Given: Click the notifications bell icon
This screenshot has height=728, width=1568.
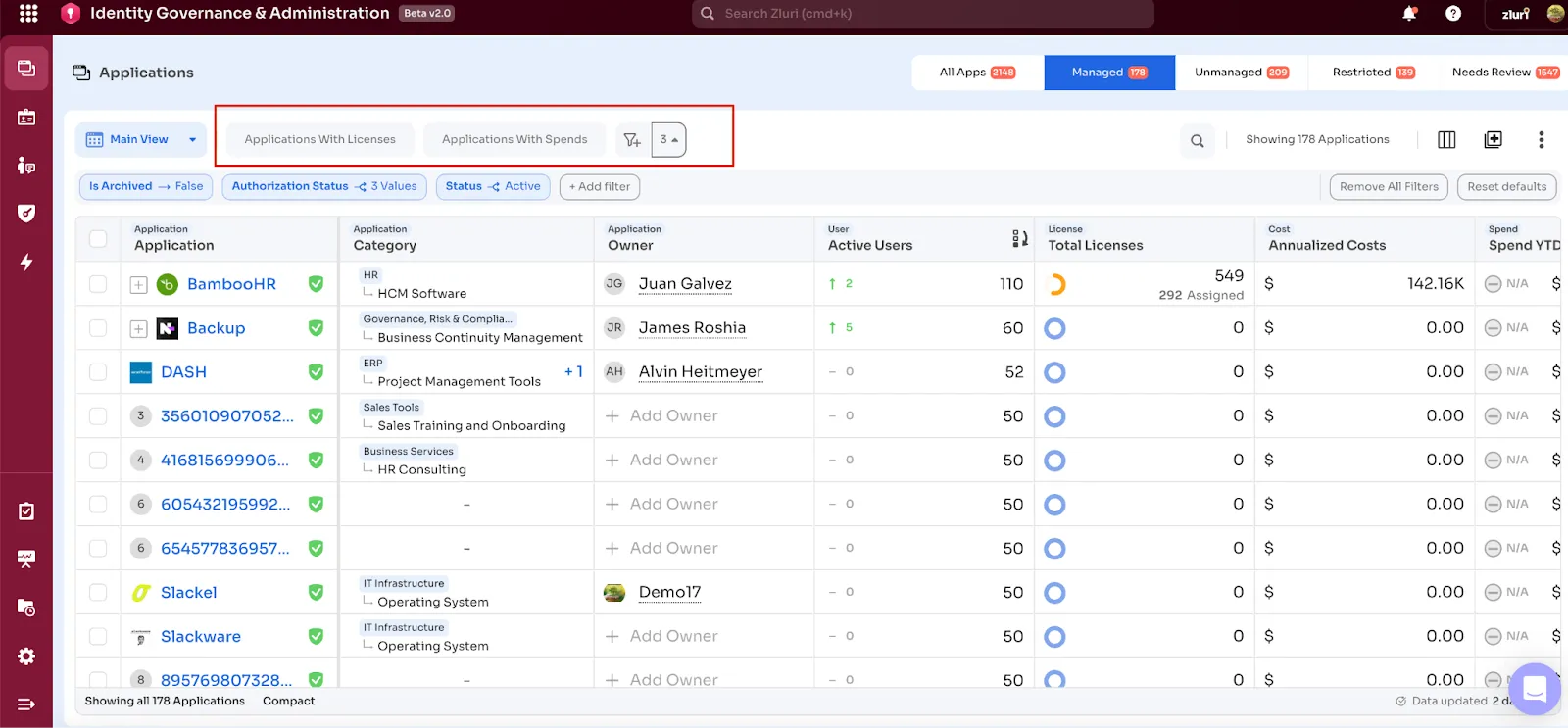Looking at the screenshot, I should coord(1409,13).
